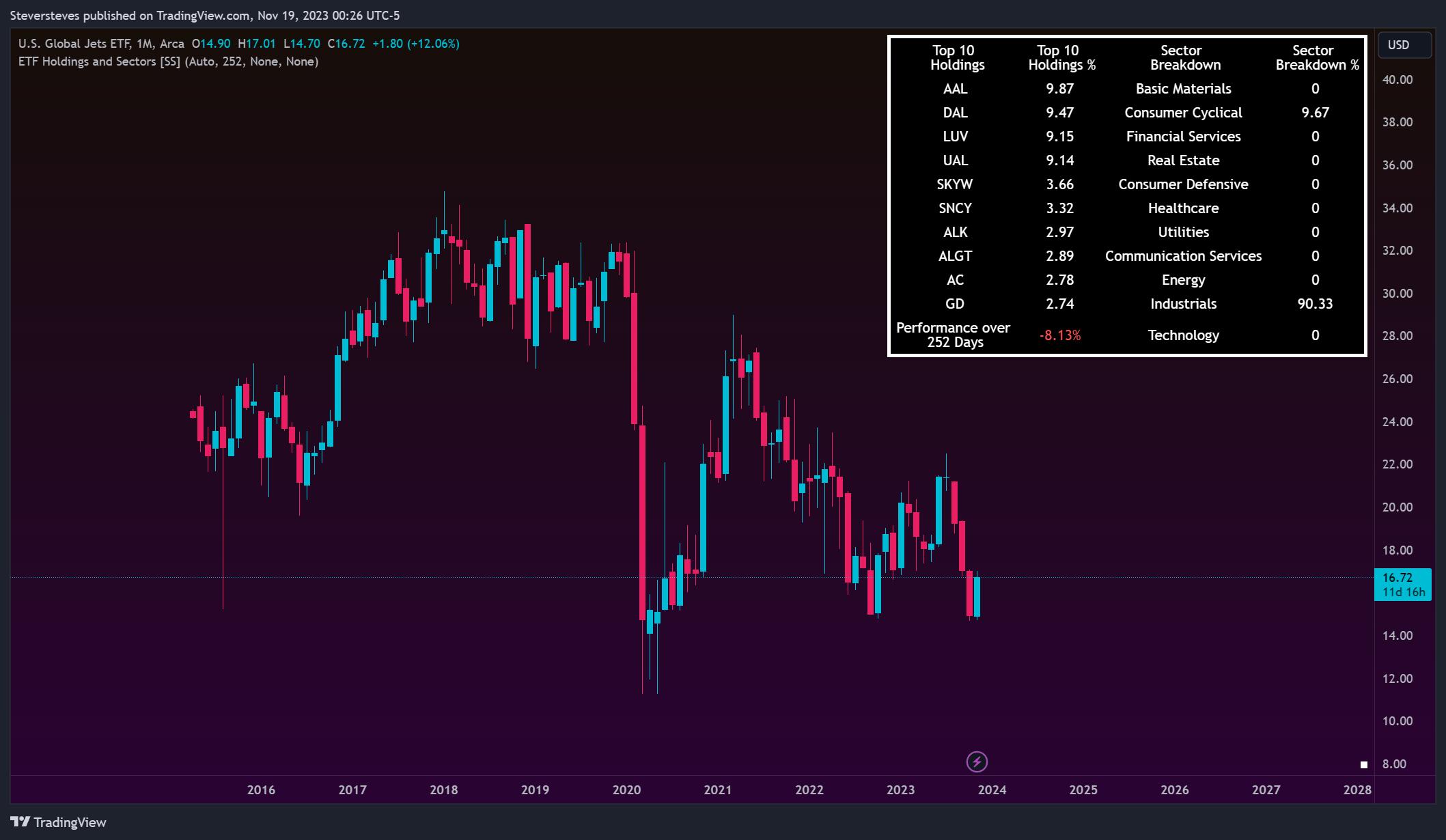Click the Industrials sector row
The image size is (1446, 840).
pyautogui.click(x=1183, y=304)
